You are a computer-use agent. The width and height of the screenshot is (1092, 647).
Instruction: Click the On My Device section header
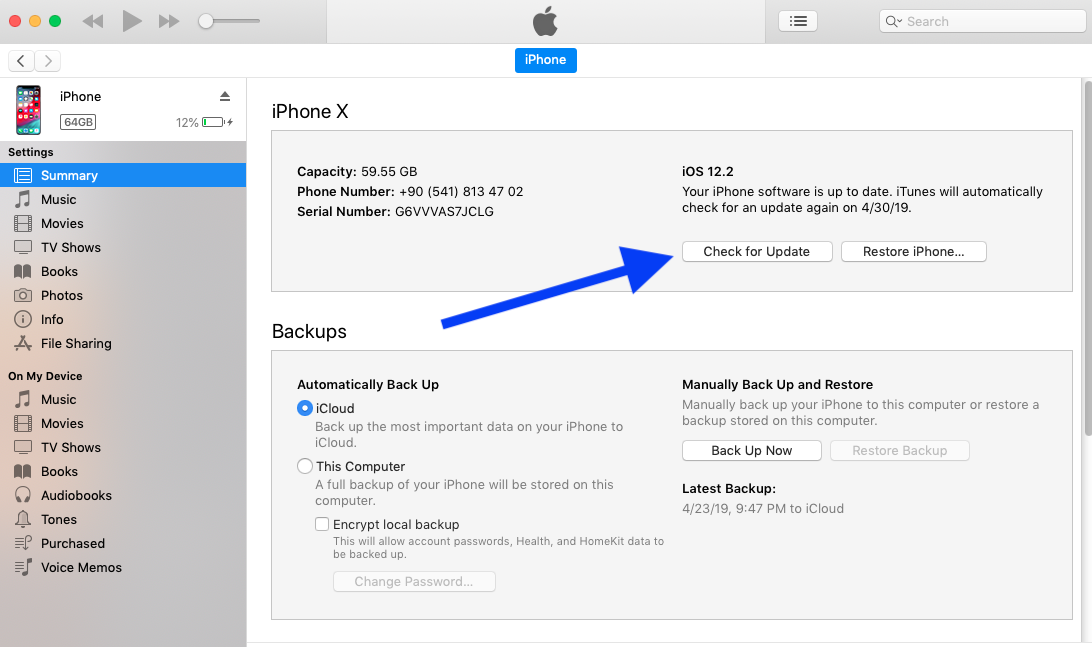coord(45,376)
